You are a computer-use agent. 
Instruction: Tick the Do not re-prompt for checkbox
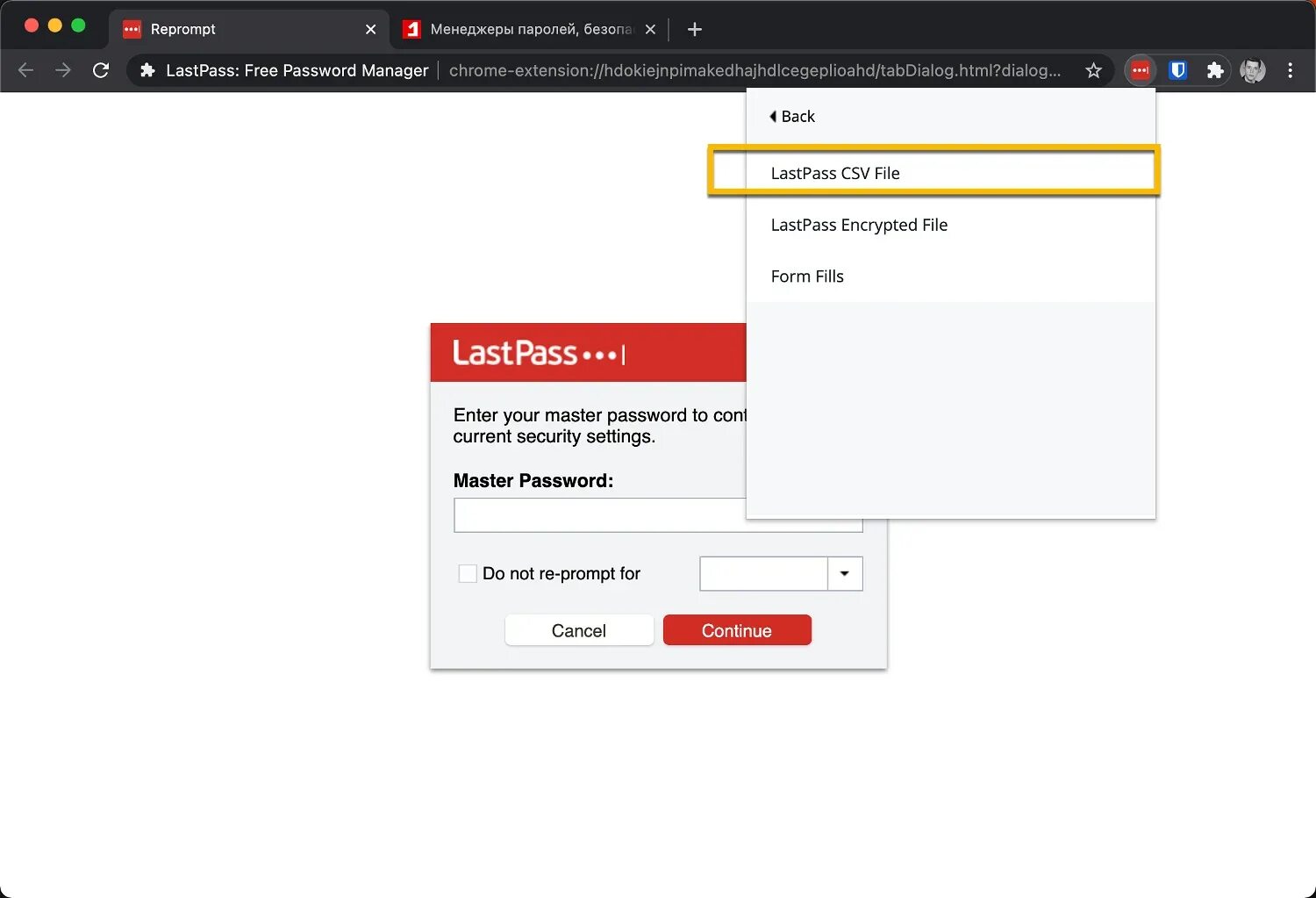[468, 573]
